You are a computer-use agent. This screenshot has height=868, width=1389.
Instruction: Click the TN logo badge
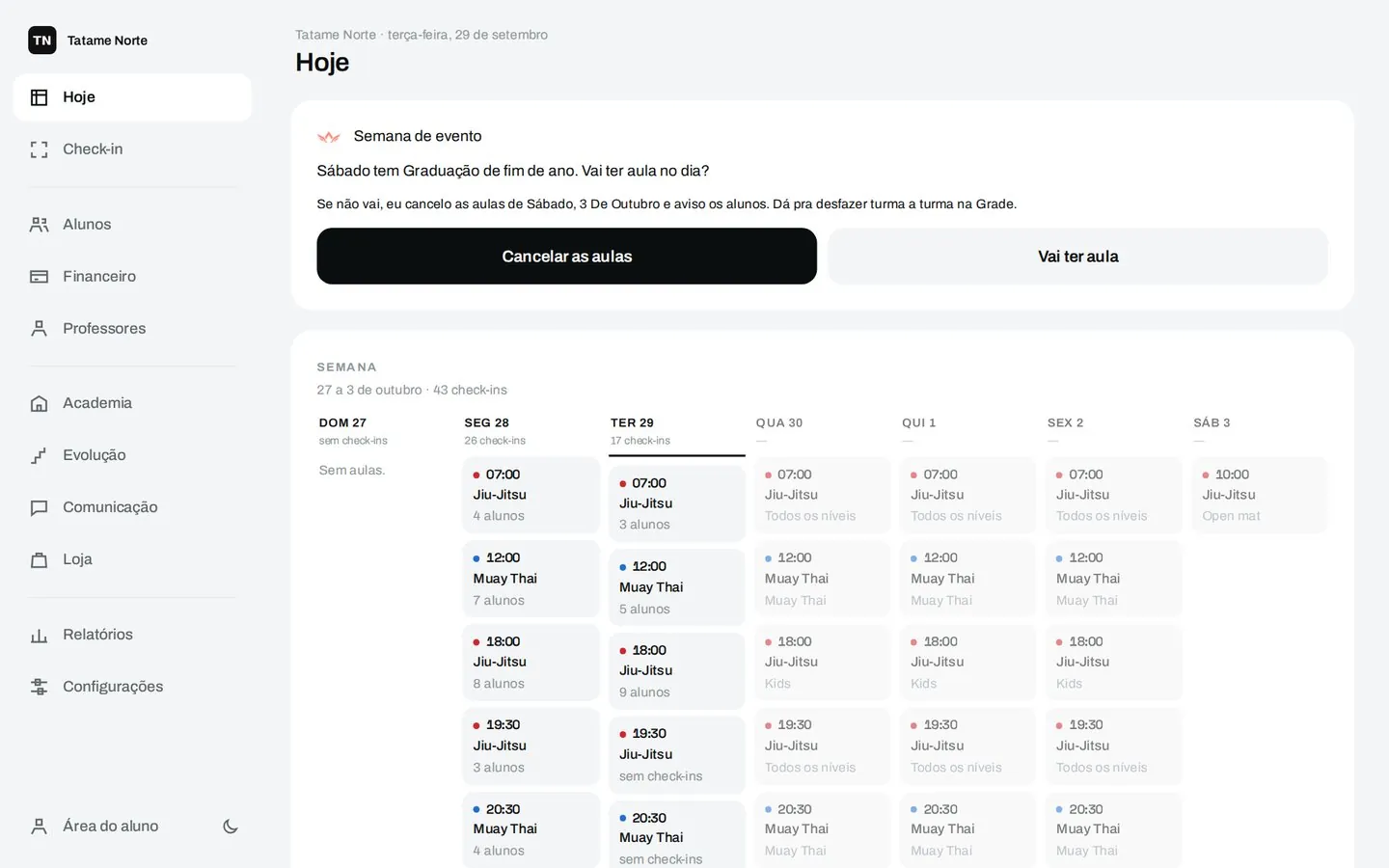pos(42,41)
